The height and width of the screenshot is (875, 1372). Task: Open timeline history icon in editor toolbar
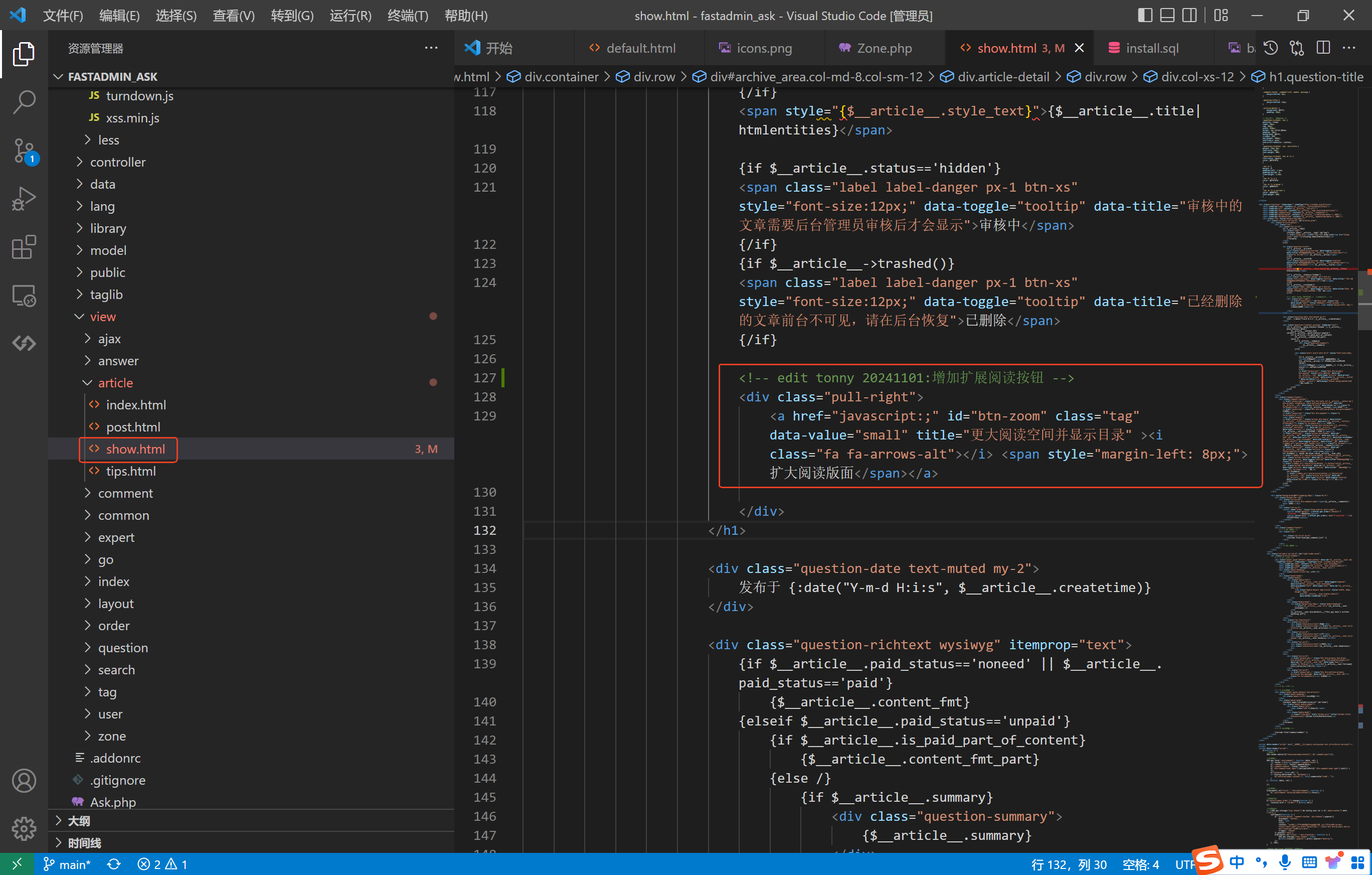(1271, 48)
